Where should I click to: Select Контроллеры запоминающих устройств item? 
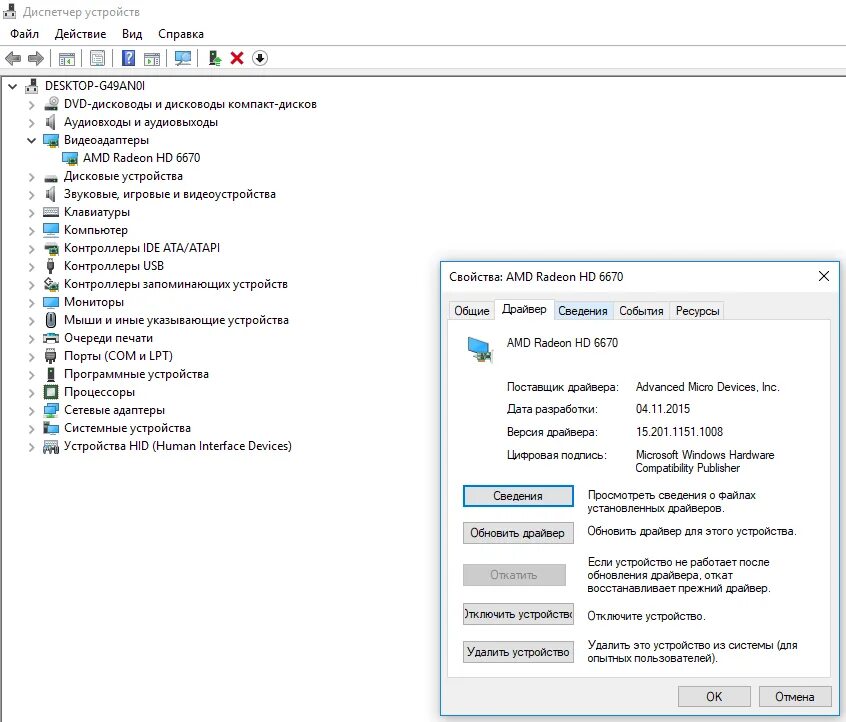pos(175,284)
